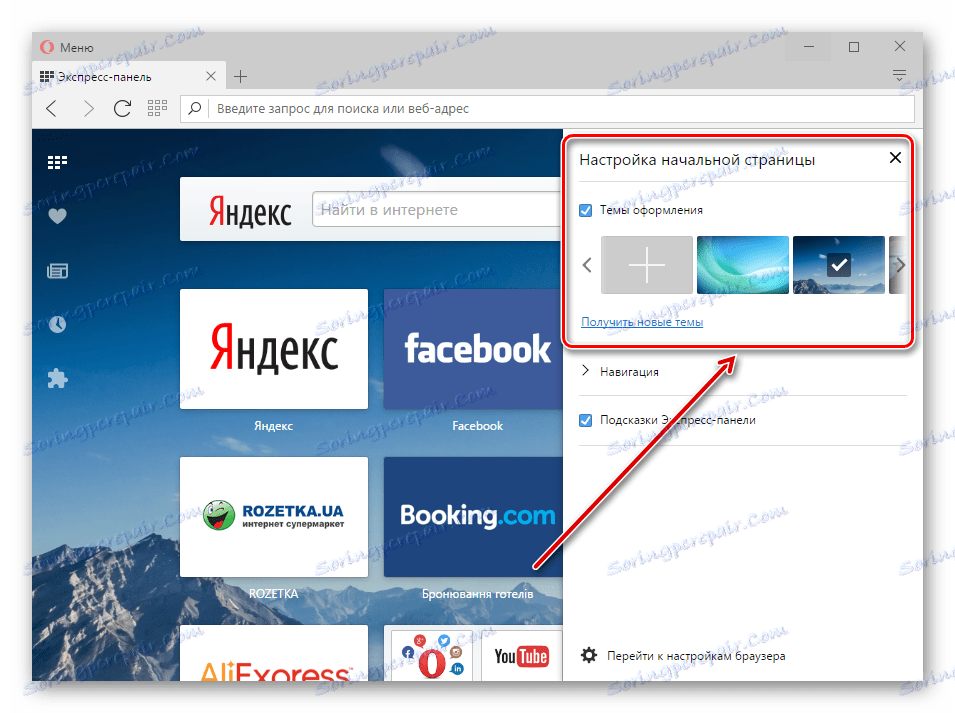Click the Получить новые темы link

point(642,321)
